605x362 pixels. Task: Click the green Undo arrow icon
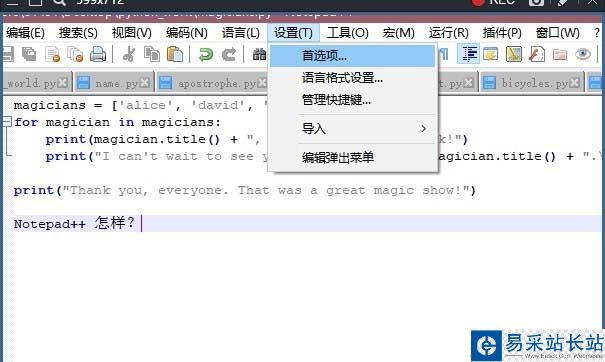(206, 54)
